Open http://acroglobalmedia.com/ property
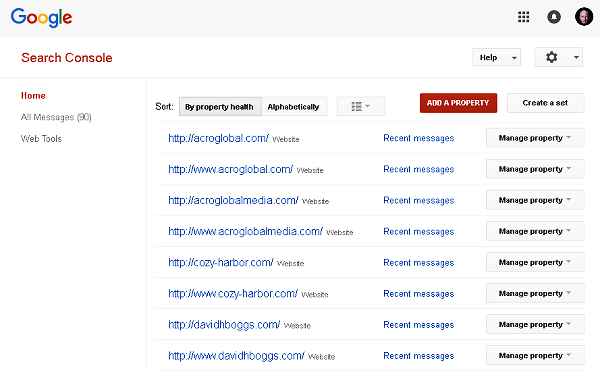This screenshot has height=371, width=600. coord(233,200)
